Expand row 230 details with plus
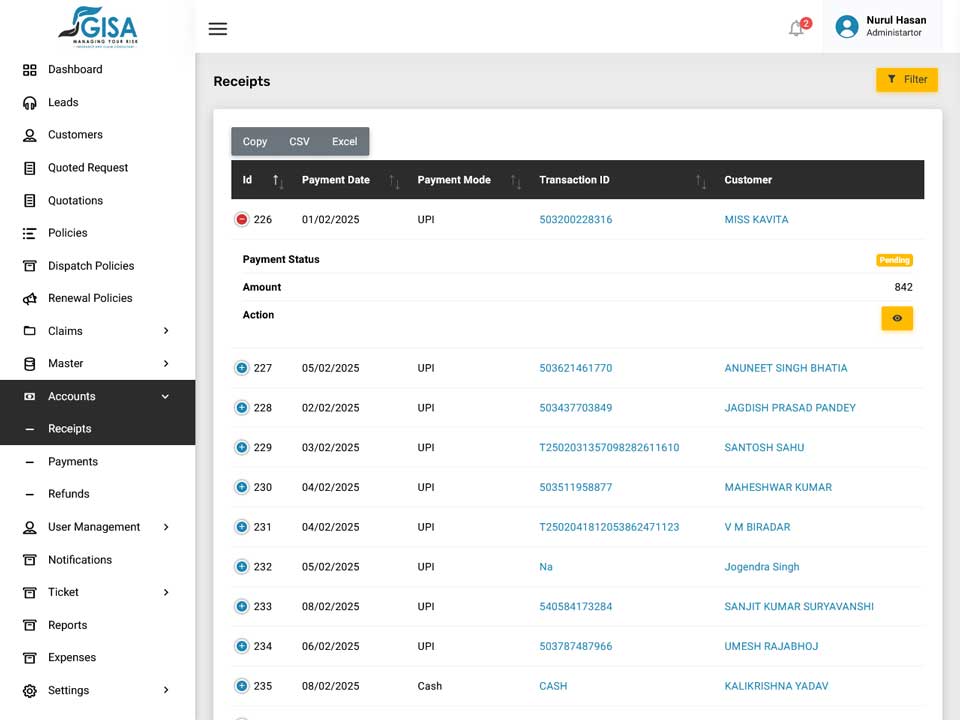The width and height of the screenshot is (960, 720). tap(242, 487)
